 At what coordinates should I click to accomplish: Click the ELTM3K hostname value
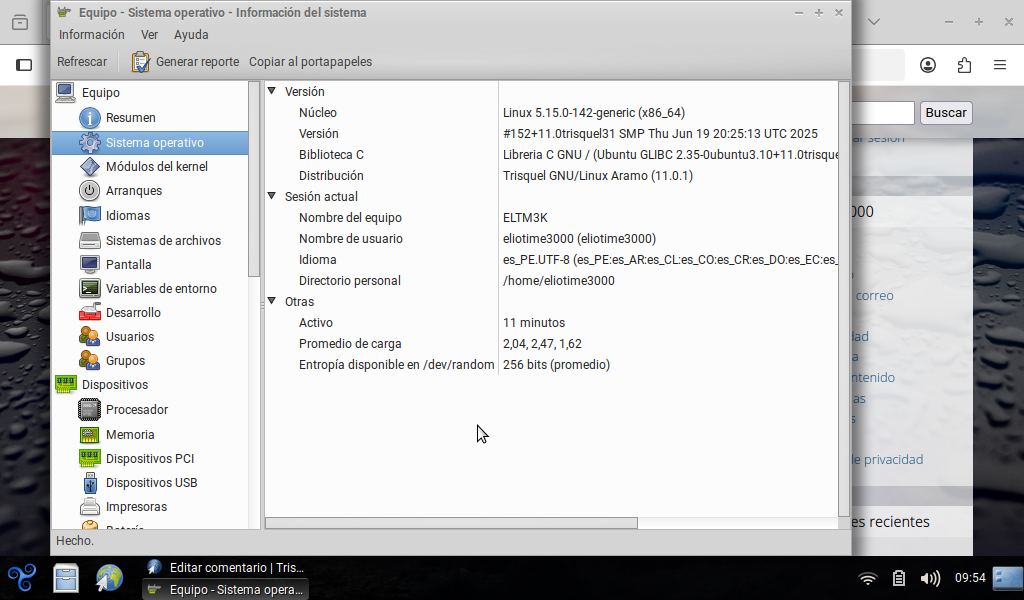tap(525, 217)
